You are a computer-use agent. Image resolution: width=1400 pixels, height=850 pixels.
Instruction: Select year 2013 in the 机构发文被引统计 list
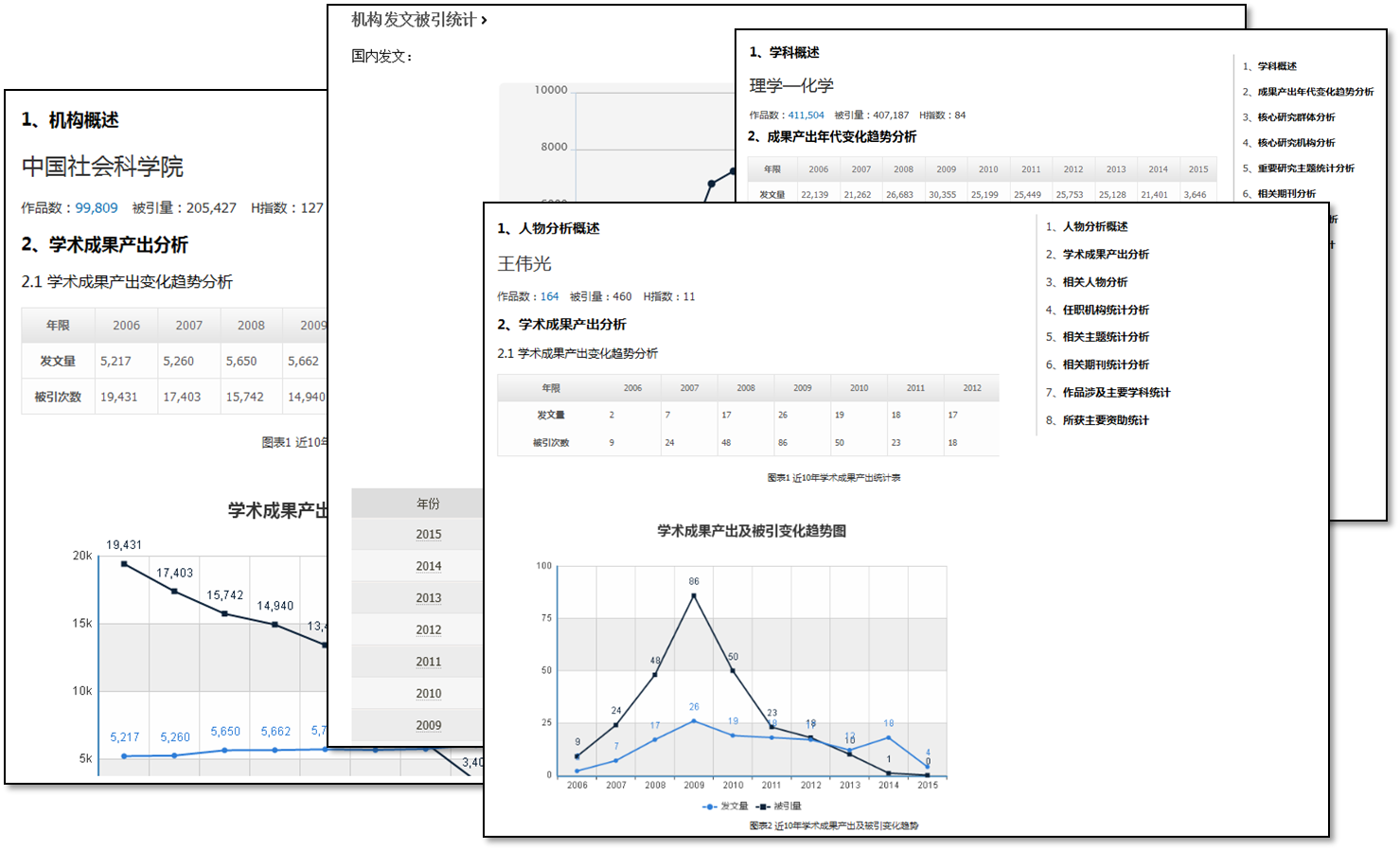(429, 598)
